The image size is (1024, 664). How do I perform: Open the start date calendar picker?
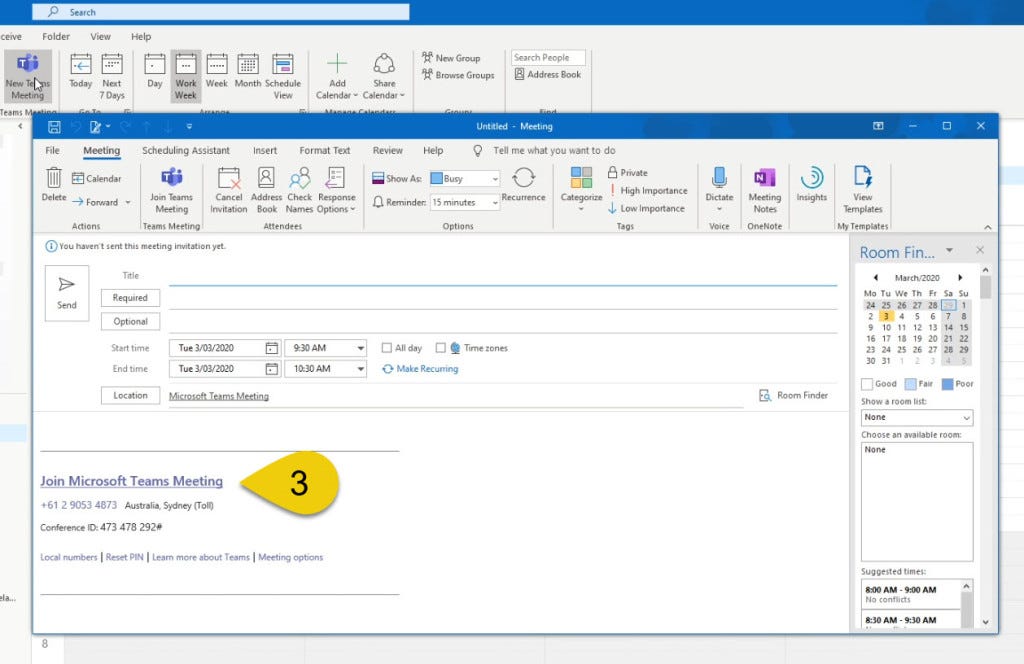tap(272, 348)
